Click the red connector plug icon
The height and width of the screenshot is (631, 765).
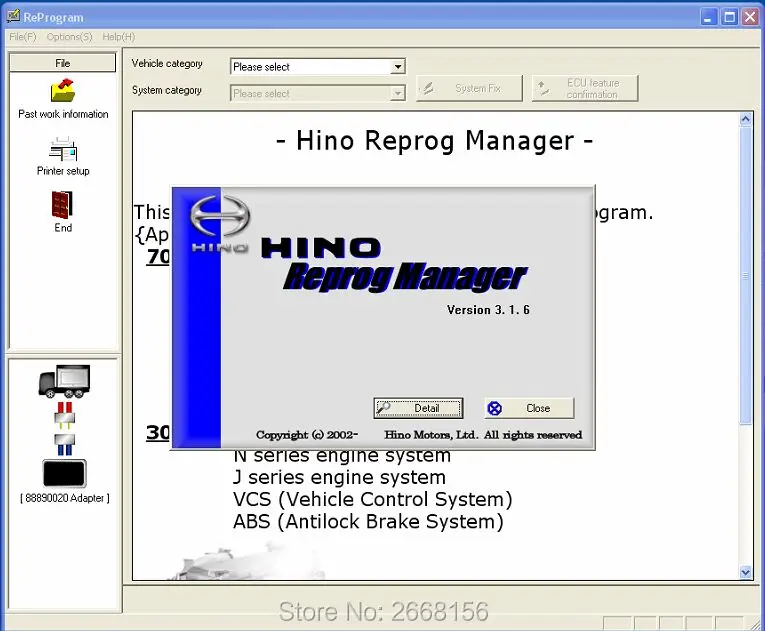[64, 415]
